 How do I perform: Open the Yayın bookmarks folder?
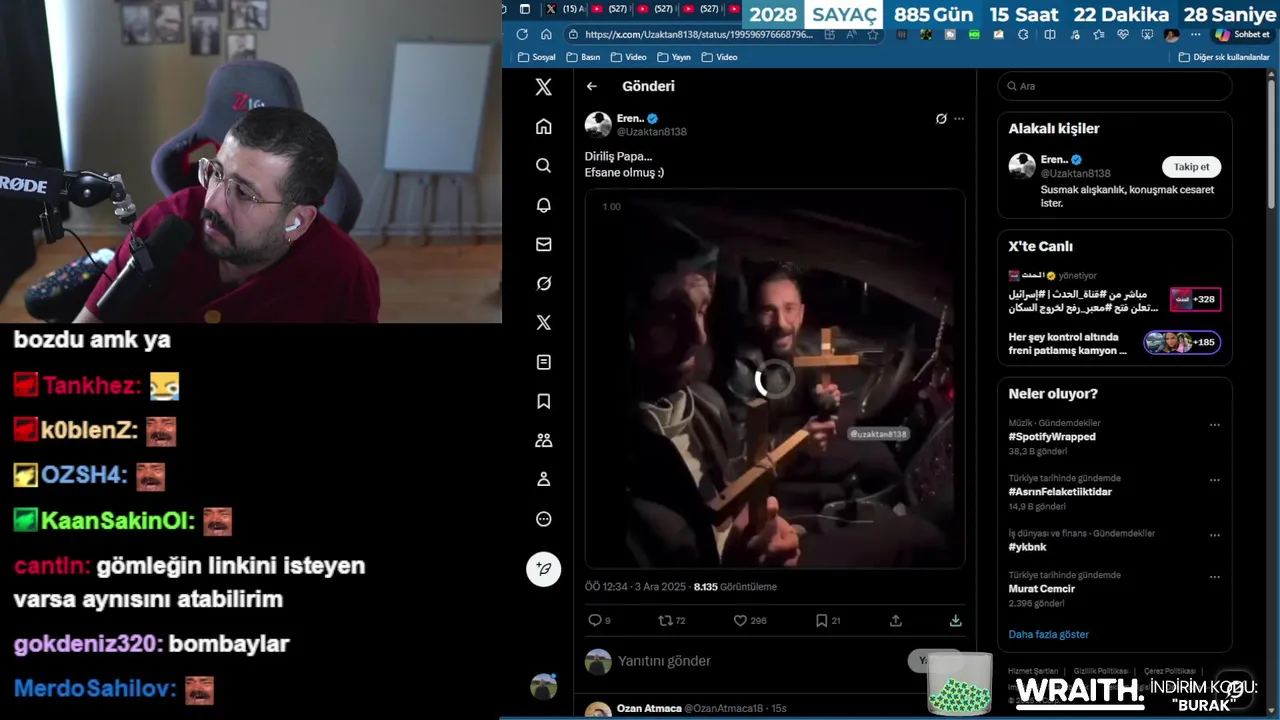click(x=673, y=57)
